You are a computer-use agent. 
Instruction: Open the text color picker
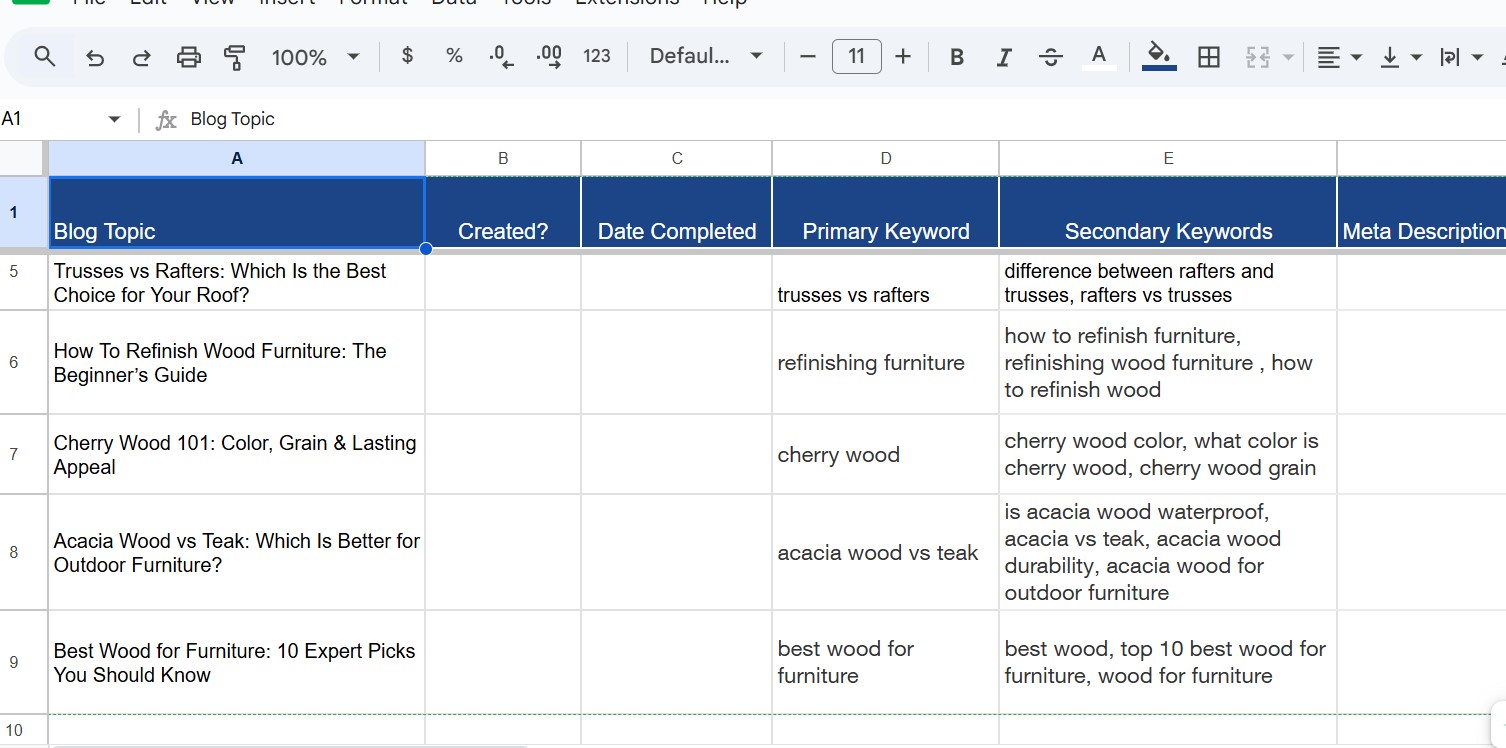coord(1099,57)
